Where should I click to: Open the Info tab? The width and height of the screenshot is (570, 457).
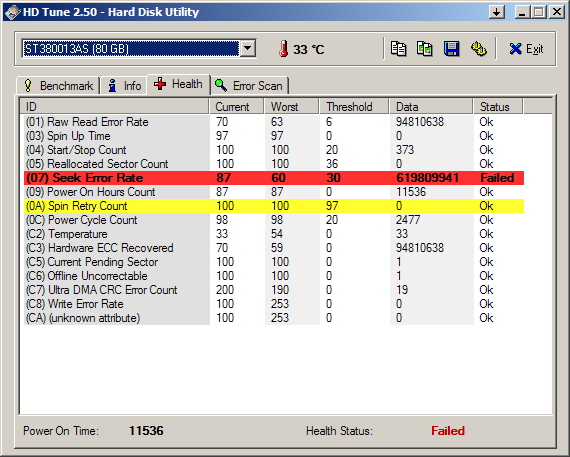(124, 86)
